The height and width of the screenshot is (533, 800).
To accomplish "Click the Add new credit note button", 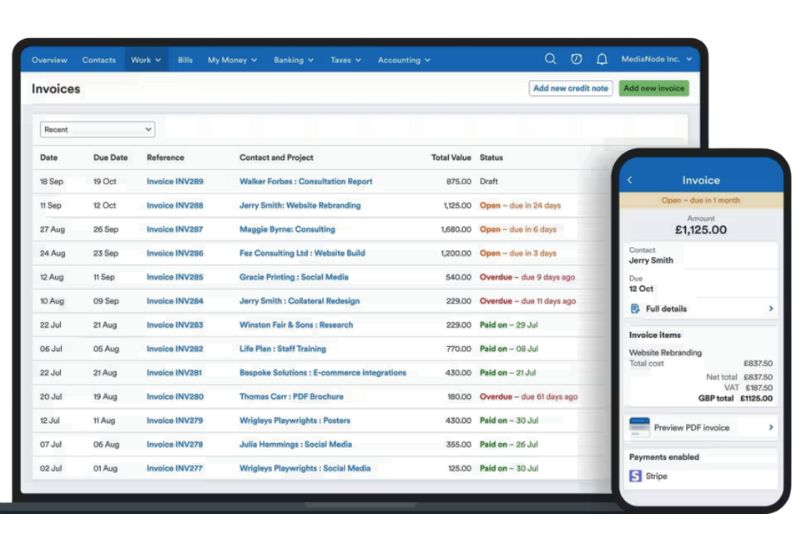I will (x=570, y=88).
